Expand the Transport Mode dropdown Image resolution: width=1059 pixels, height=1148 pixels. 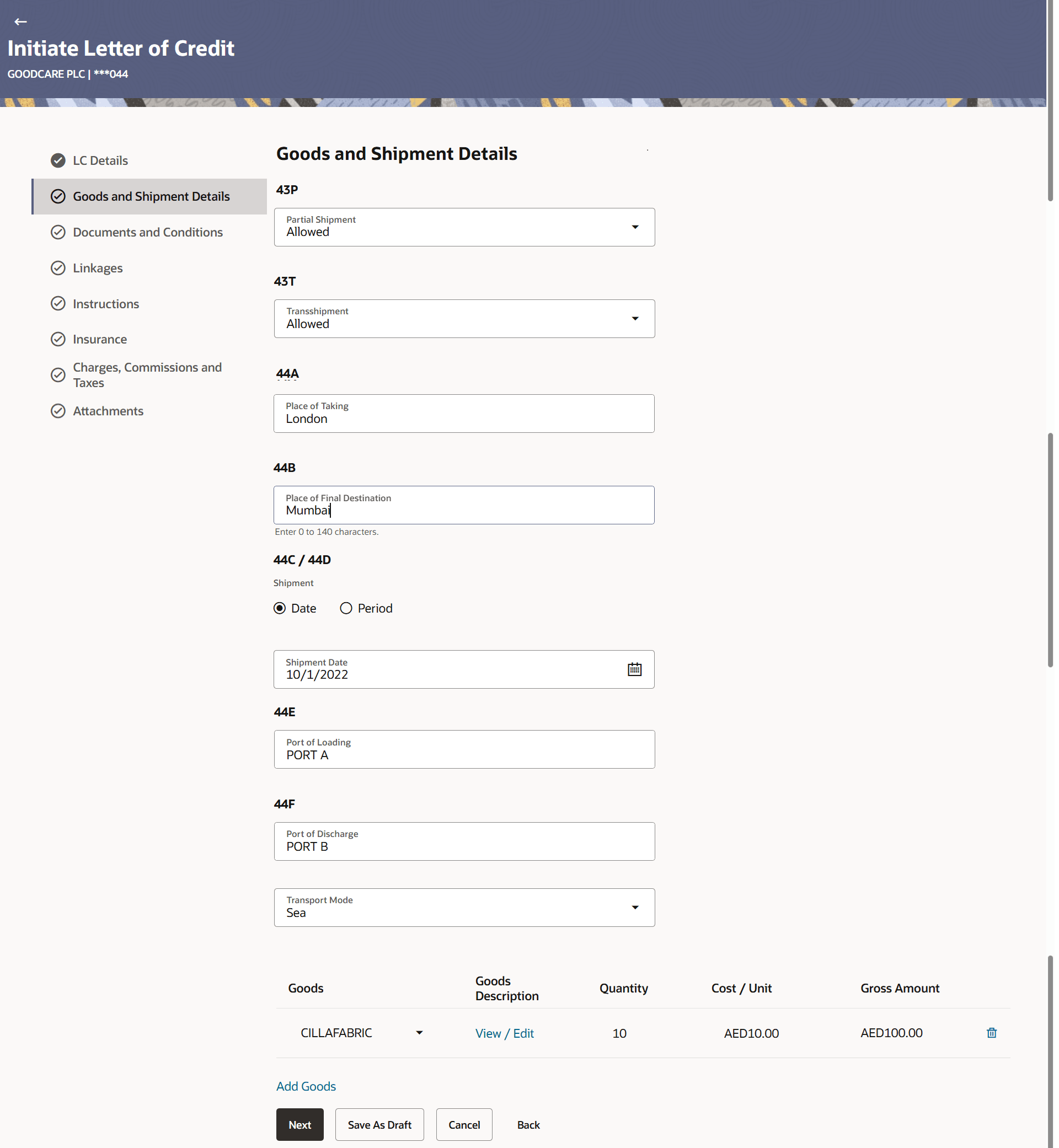pos(635,908)
